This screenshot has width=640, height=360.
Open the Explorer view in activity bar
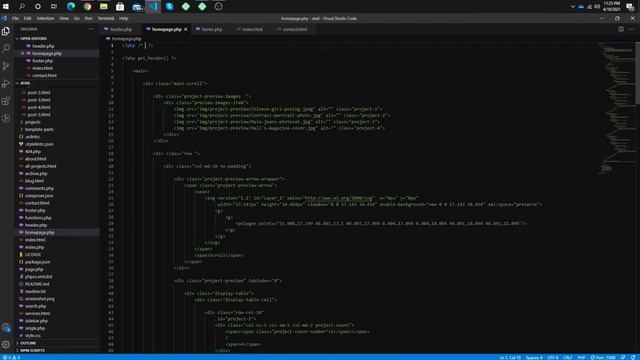6,31
